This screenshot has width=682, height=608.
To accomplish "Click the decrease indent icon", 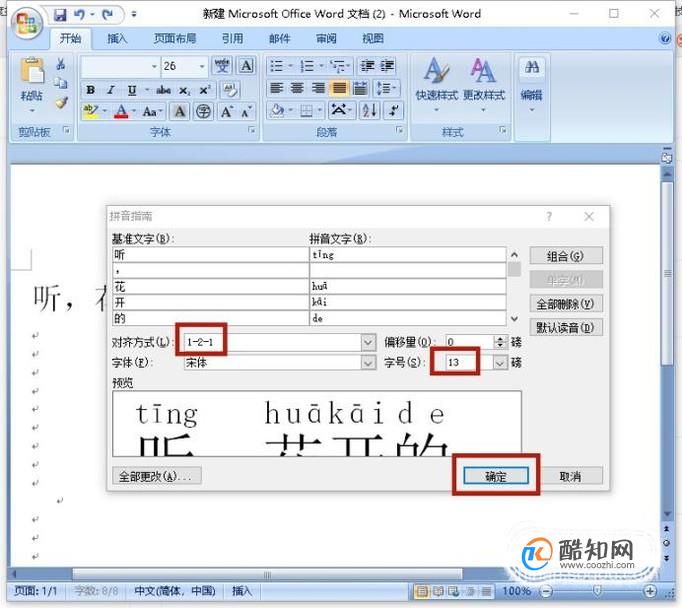I will (368, 66).
